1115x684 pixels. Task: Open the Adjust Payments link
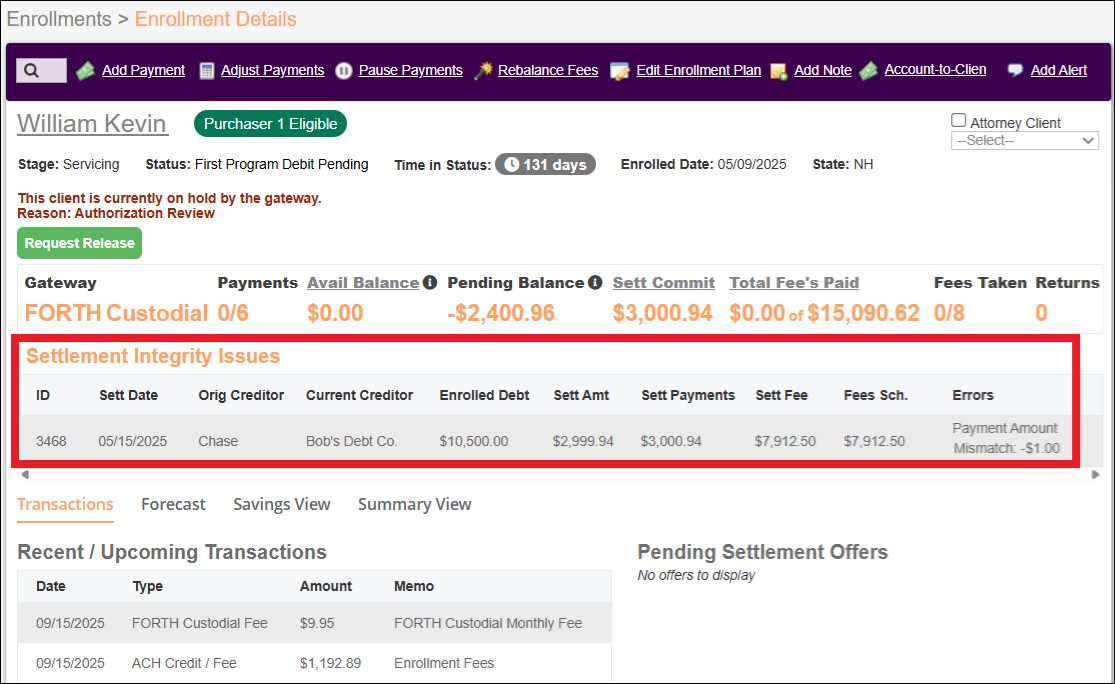(x=272, y=70)
